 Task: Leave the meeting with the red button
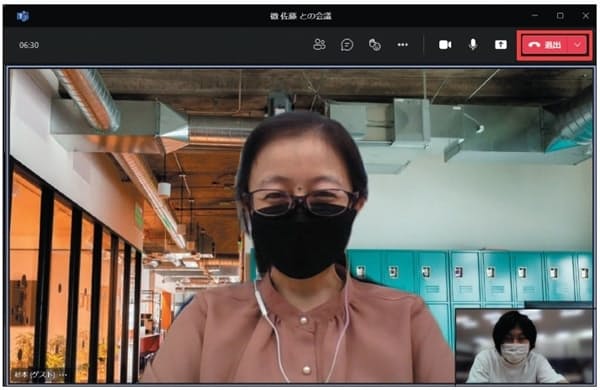point(545,45)
